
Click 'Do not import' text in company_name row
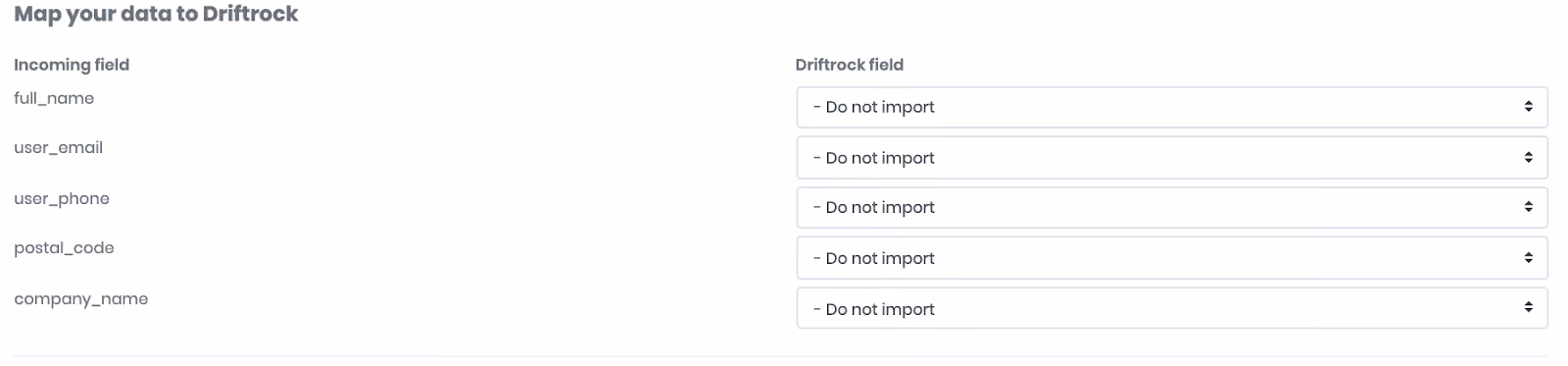point(880,309)
